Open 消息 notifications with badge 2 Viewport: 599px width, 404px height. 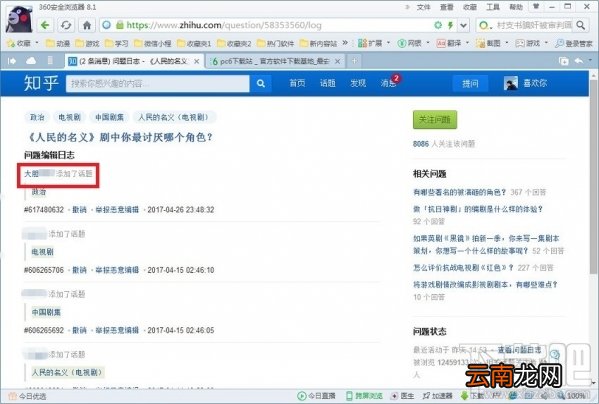(x=389, y=82)
